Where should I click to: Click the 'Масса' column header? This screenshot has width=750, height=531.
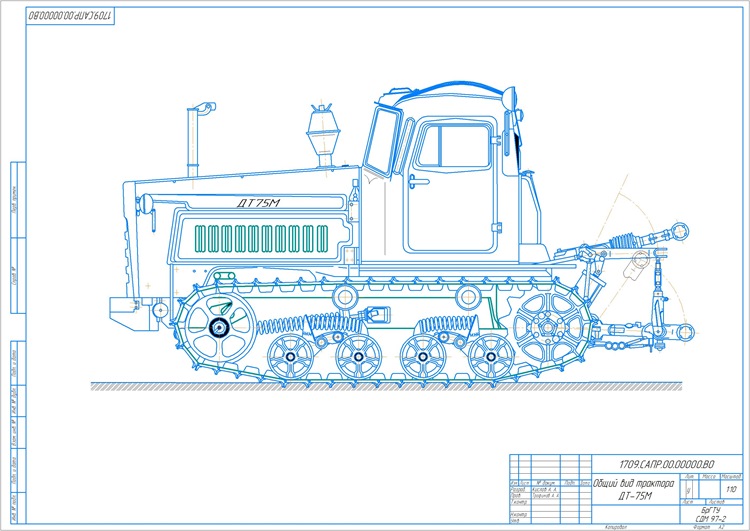point(709,476)
